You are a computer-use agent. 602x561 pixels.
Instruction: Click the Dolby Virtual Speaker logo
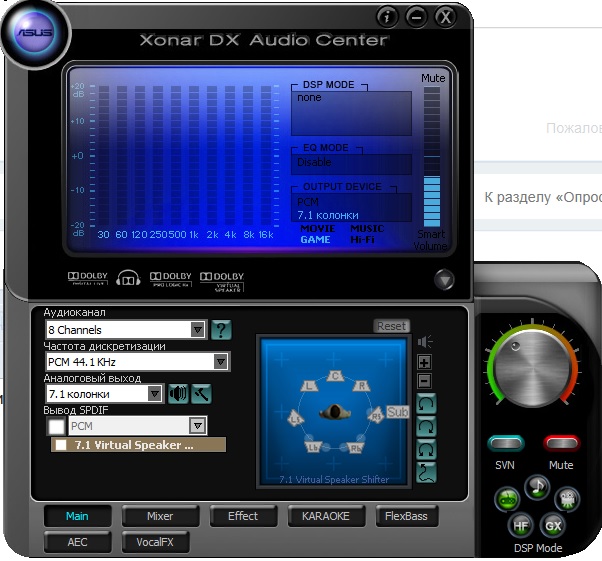coord(222,282)
